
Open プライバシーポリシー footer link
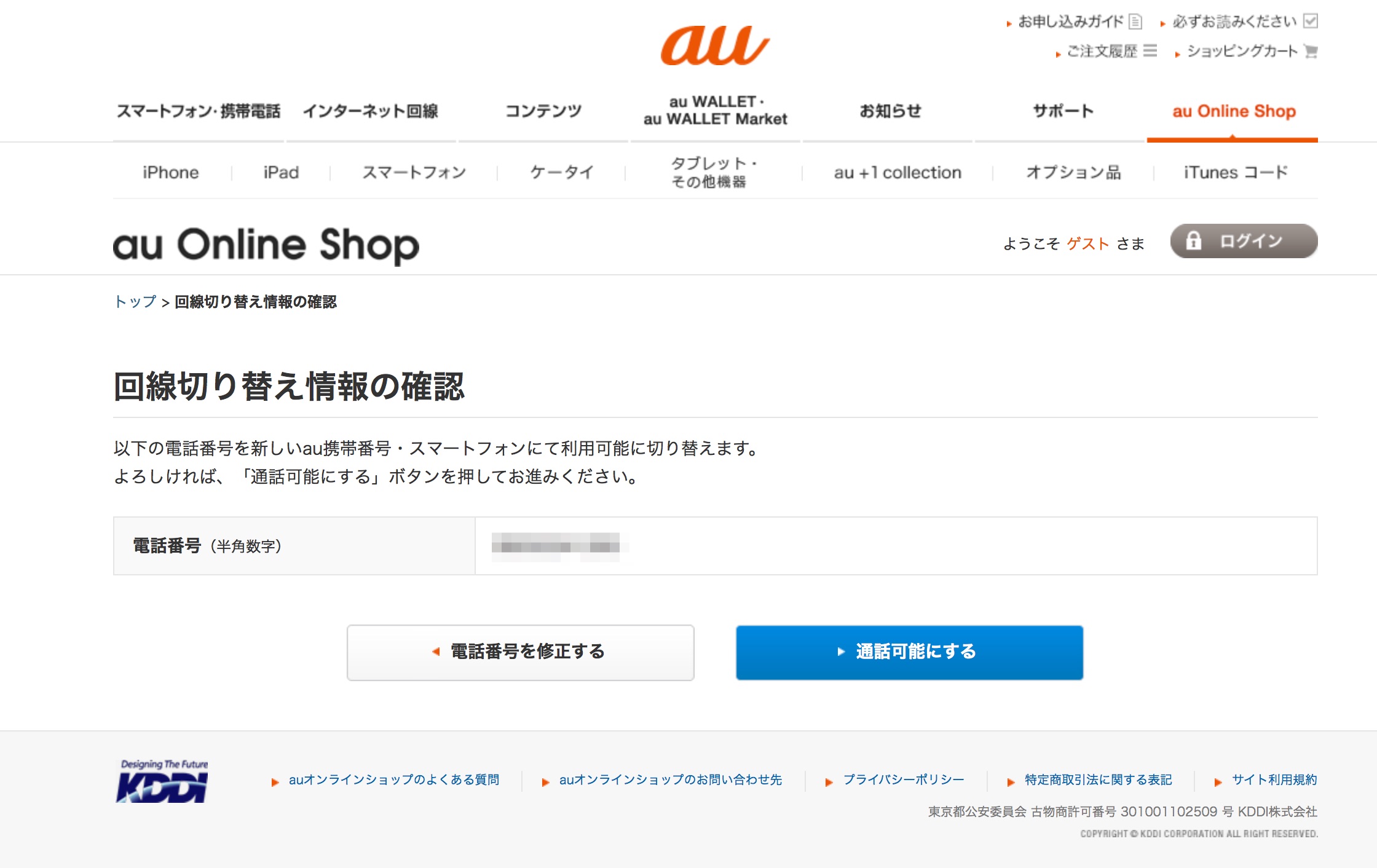903,780
